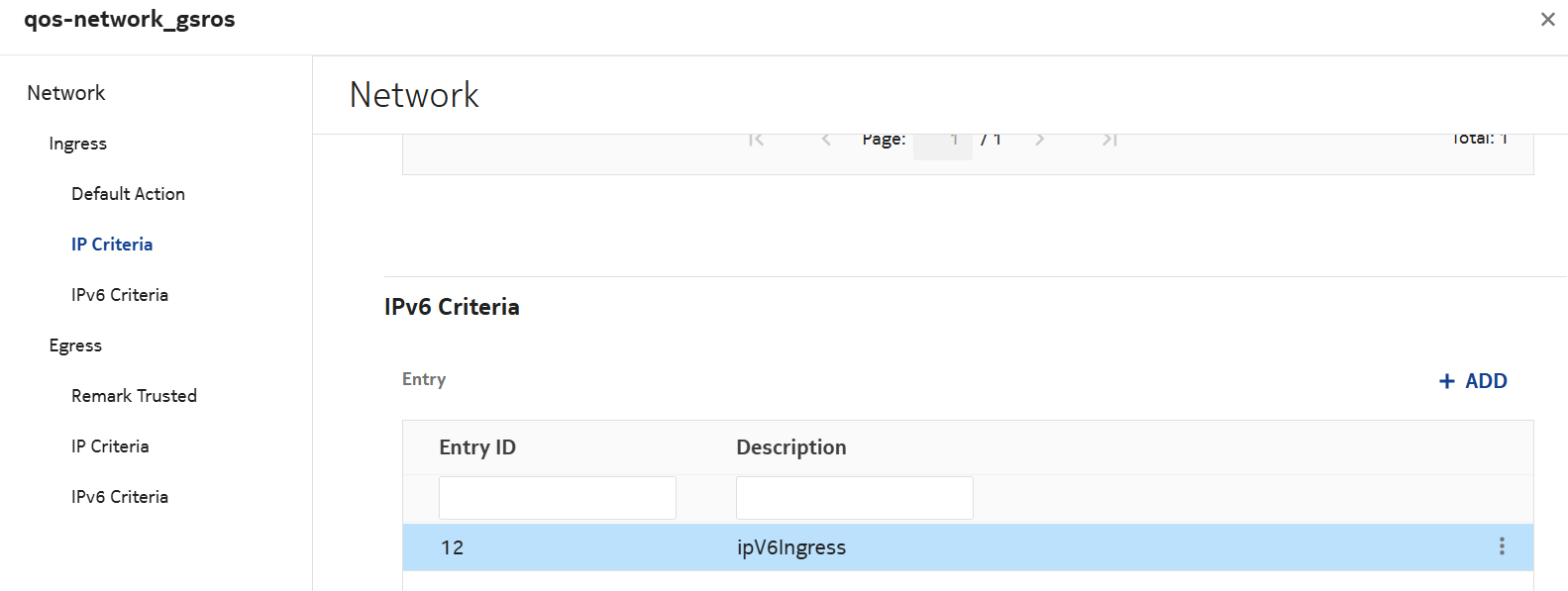The image size is (1568, 591).
Task: Click the Description filter field
Action: click(854, 498)
